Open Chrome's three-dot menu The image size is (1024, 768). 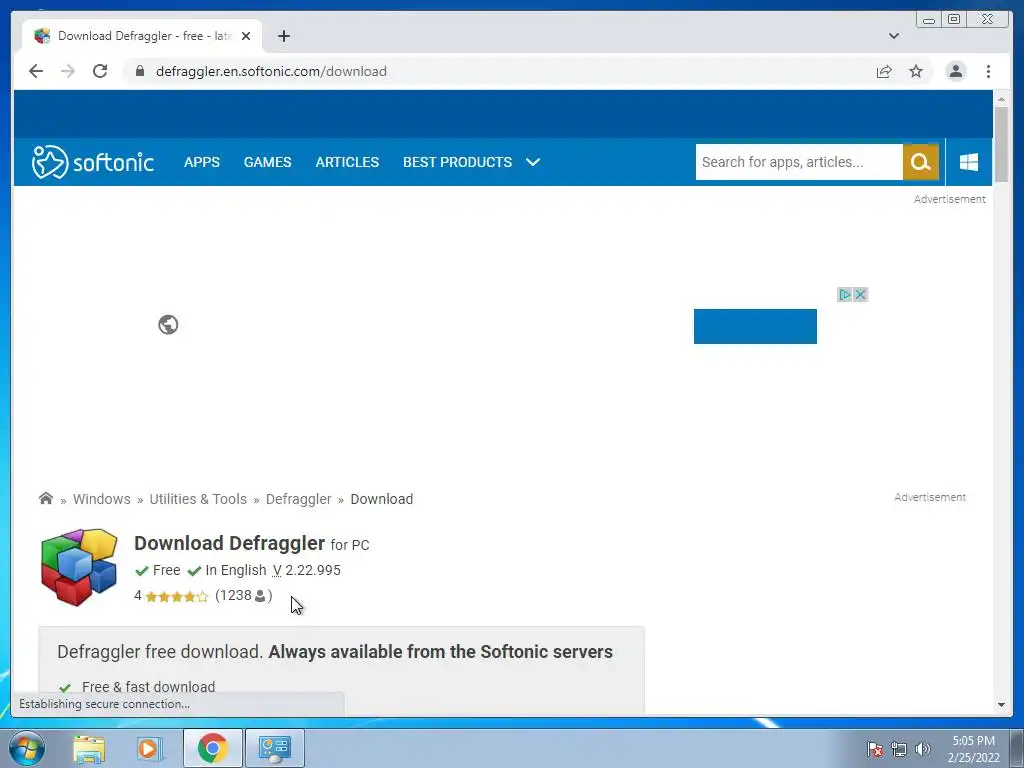(x=988, y=71)
